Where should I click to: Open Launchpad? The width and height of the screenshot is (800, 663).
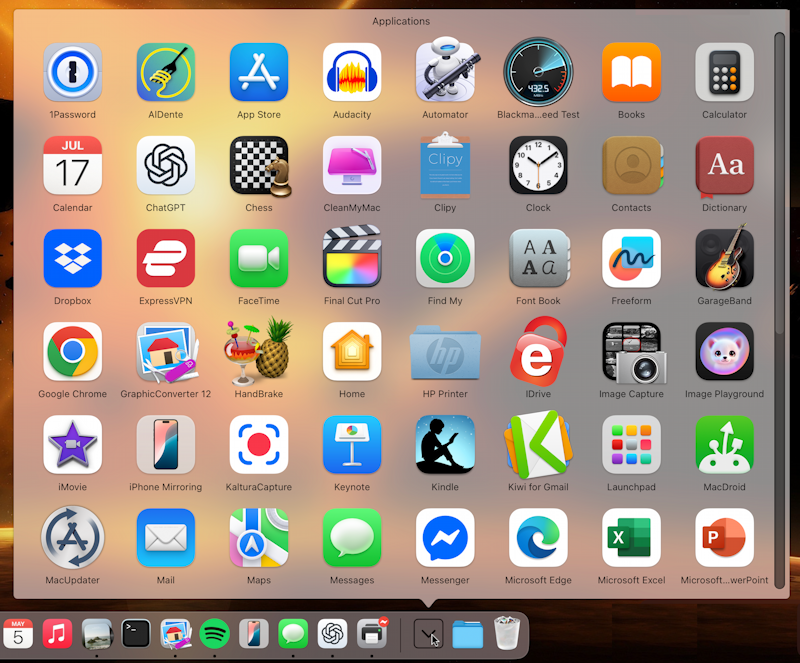click(x=631, y=445)
